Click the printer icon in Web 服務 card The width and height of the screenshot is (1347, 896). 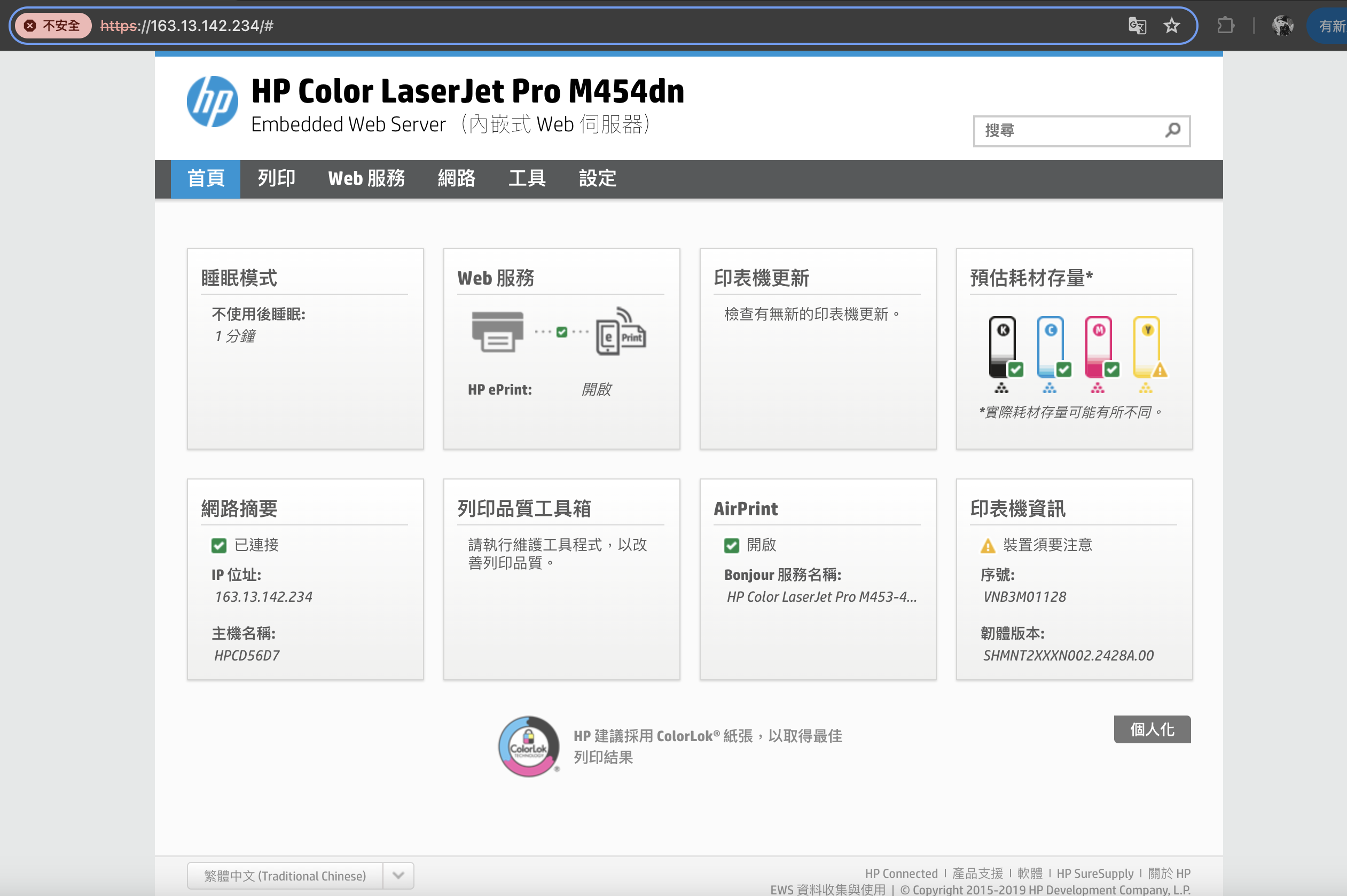pos(497,332)
